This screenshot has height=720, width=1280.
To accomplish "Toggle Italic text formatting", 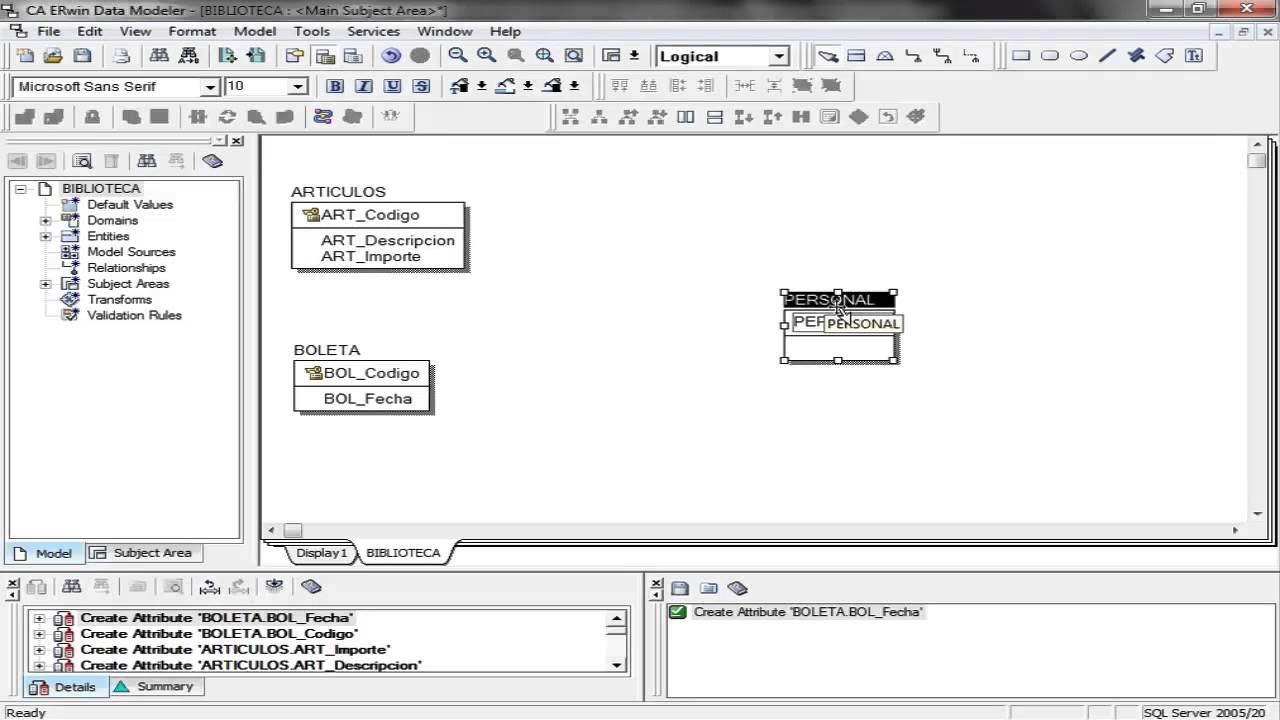I will click(364, 86).
